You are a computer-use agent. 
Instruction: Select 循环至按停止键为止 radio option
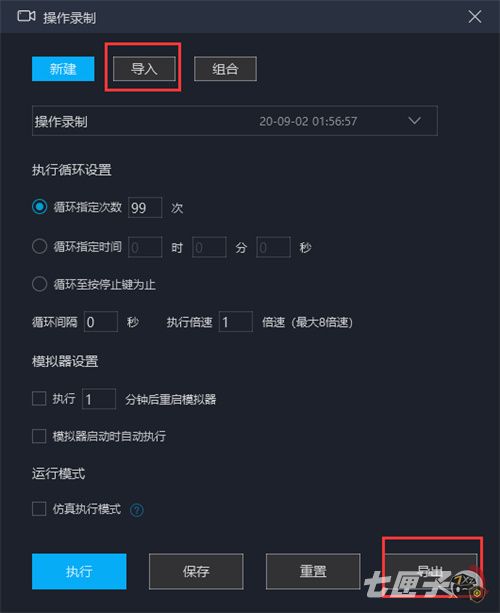tap(39, 284)
